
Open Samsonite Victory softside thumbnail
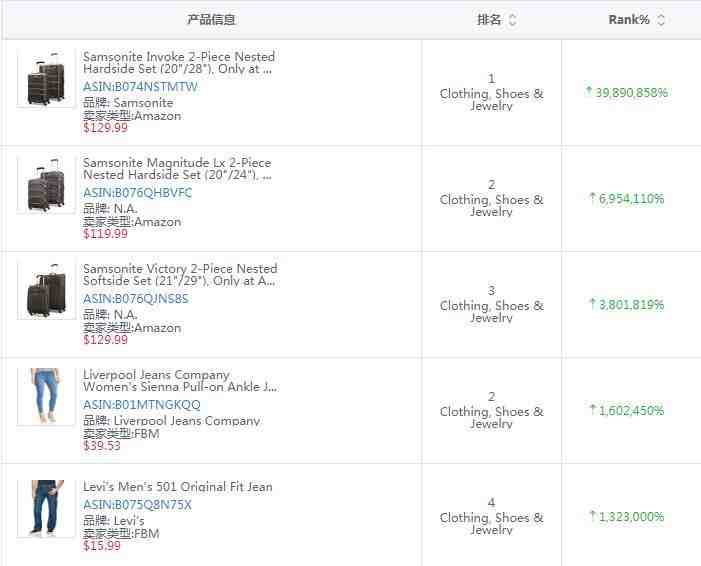tap(46, 292)
